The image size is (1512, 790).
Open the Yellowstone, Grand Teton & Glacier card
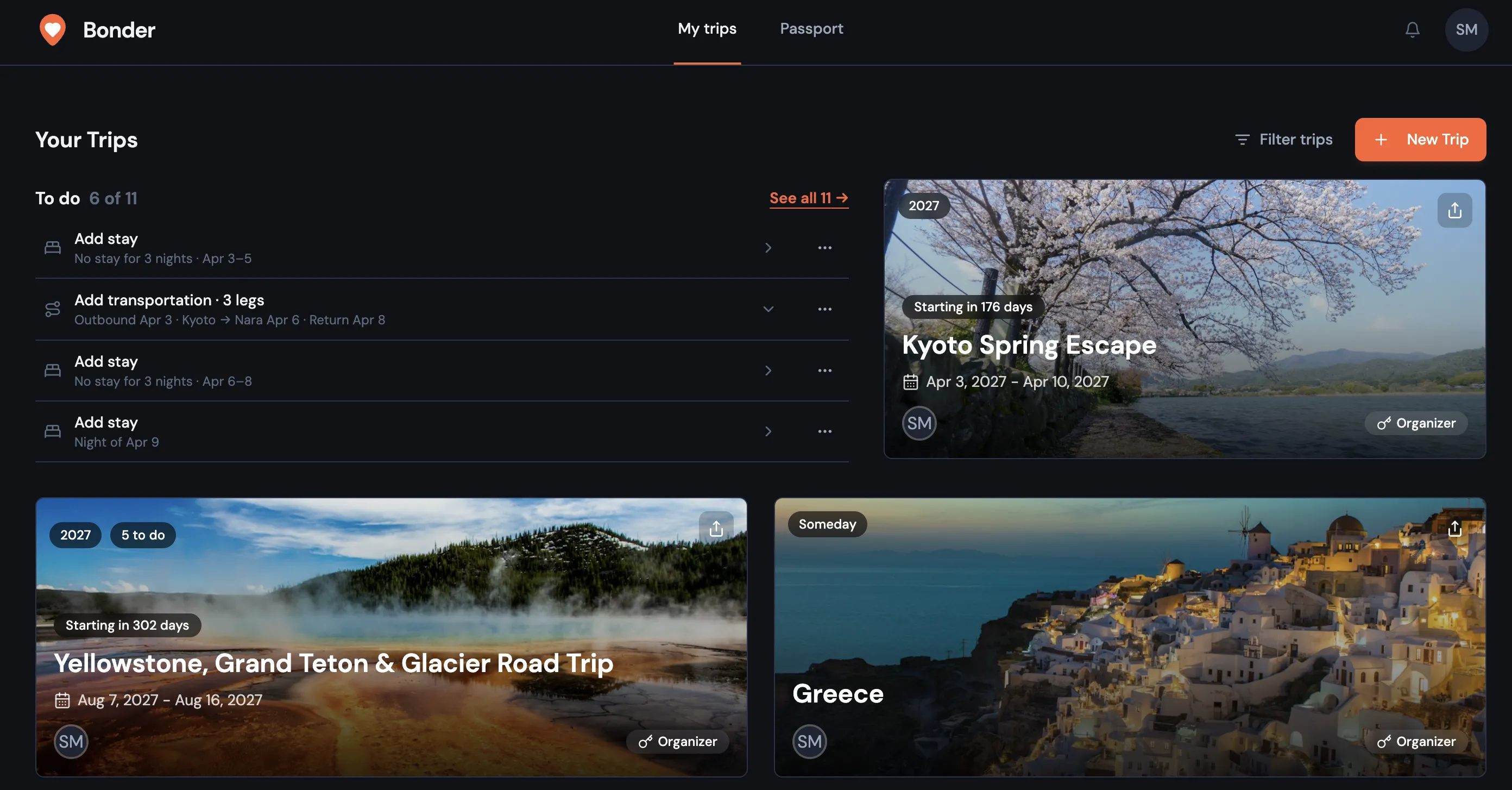[392, 637]
